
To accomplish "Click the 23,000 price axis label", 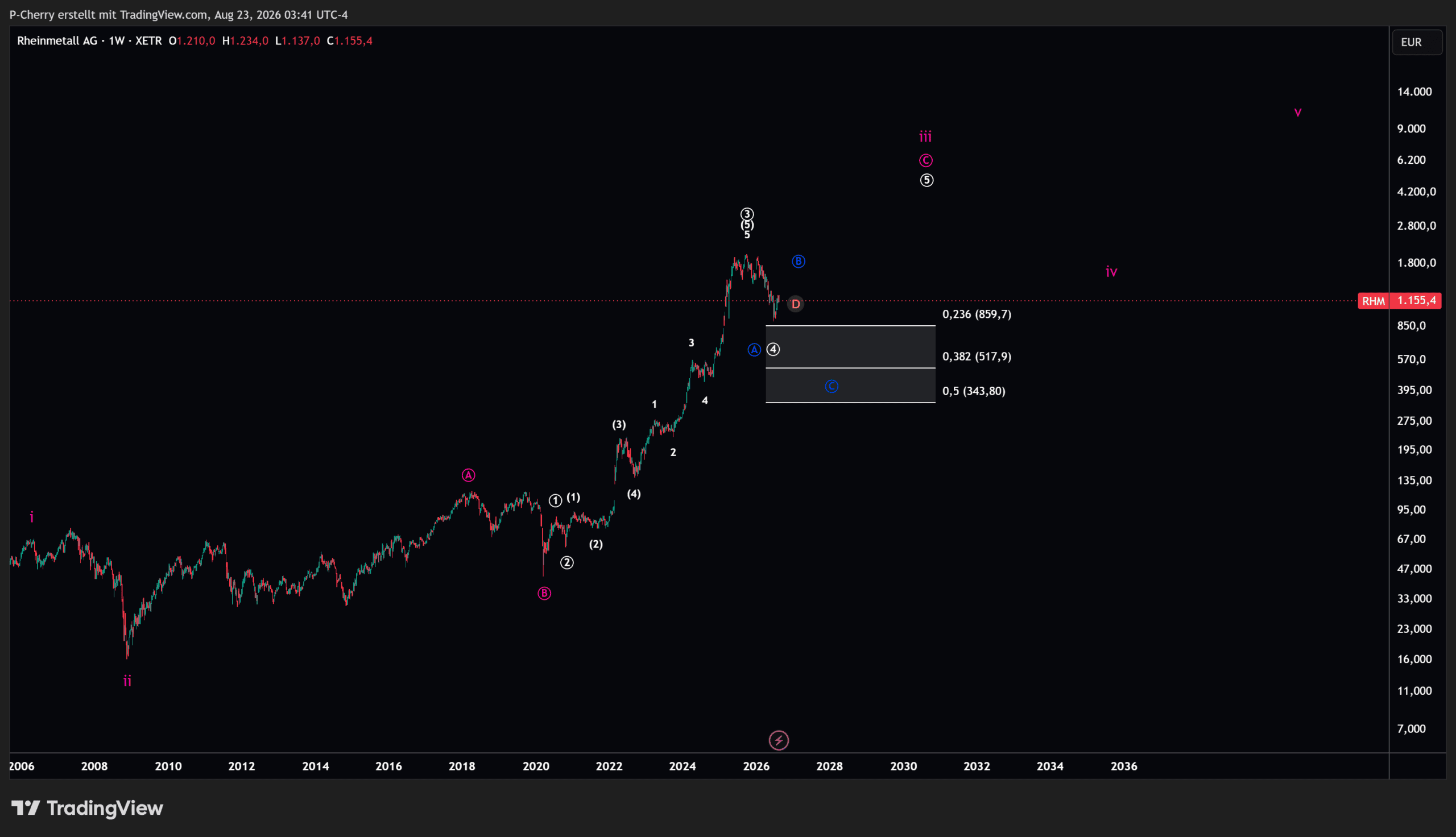I will pyautogui.click(x=1414, y=629).
